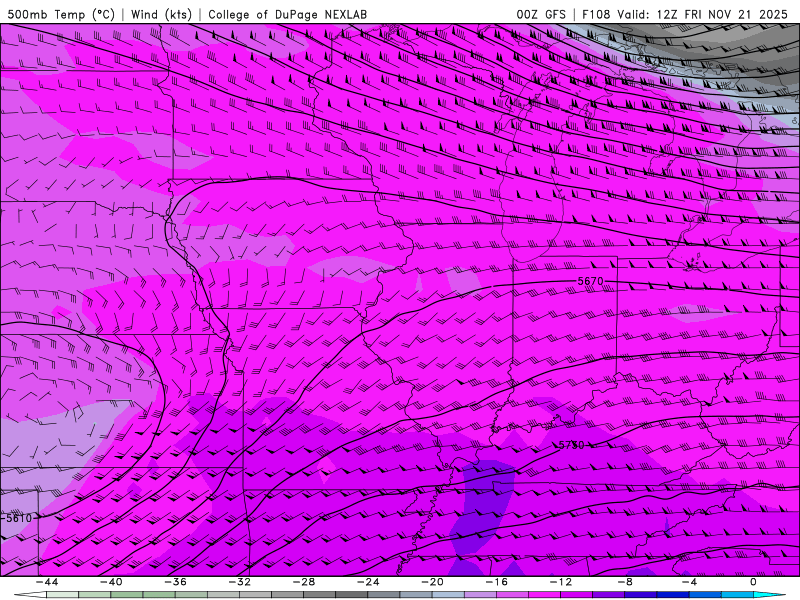This screenshot has width=800, height=600.
Task: Click the -16 colorbar tick label
Action: tap(497, 582)
